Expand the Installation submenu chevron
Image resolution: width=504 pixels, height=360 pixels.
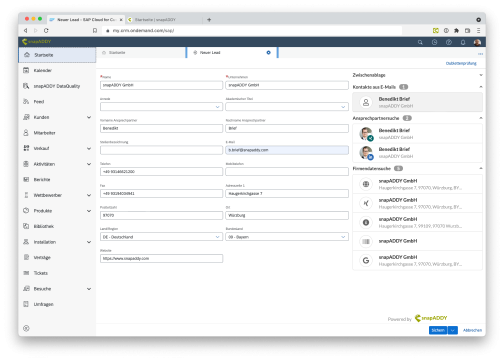tap(89, 242)
